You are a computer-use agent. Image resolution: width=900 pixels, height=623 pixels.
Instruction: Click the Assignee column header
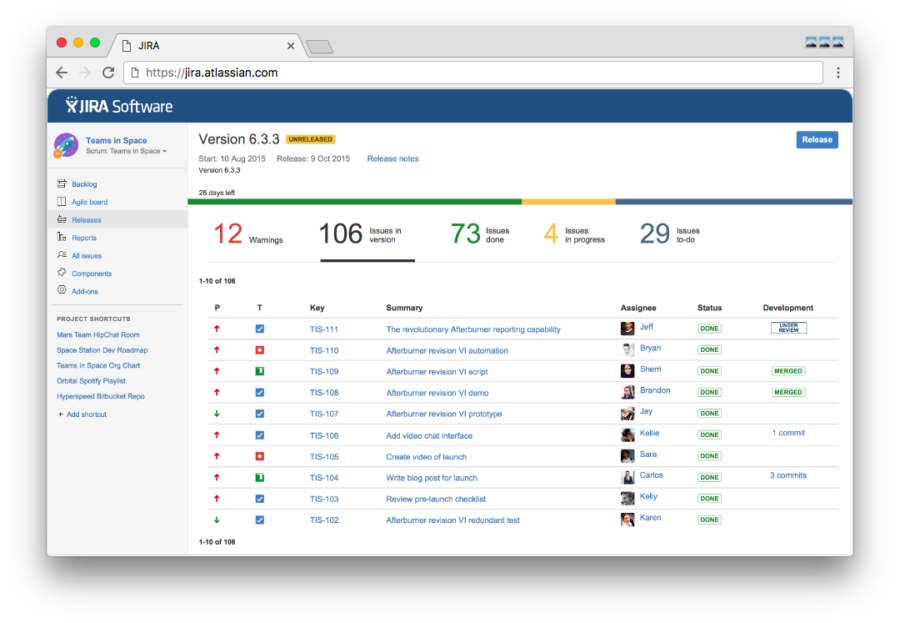click(x=638, y=308)
